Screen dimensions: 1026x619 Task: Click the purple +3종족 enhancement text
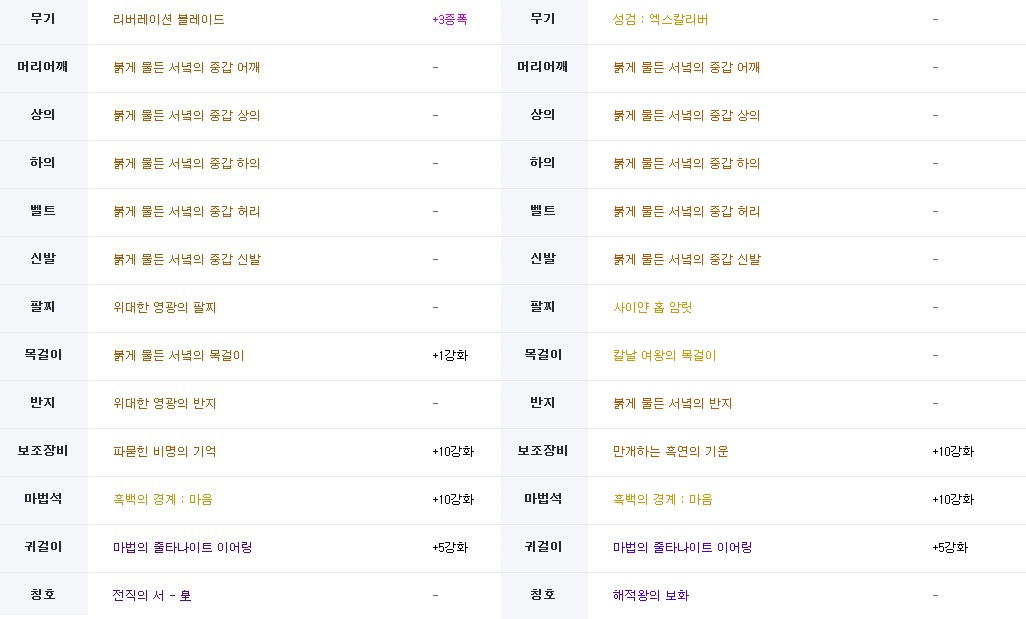tap(450, 20)
